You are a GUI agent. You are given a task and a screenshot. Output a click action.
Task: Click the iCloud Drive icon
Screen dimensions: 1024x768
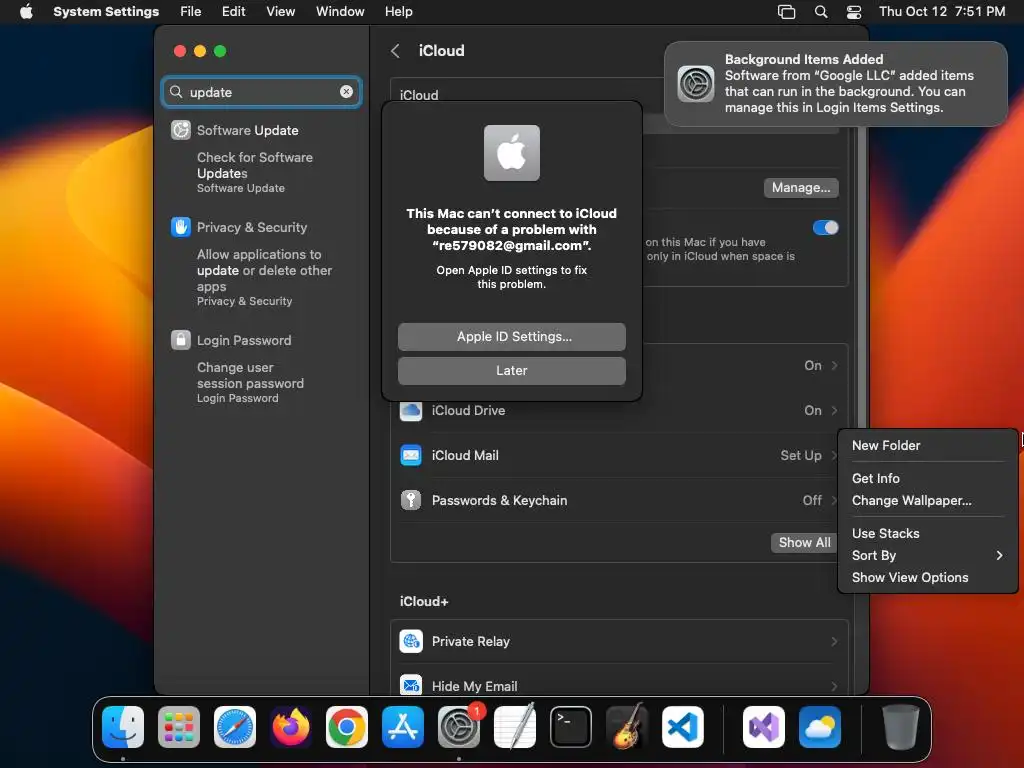(x=411, y=410)
